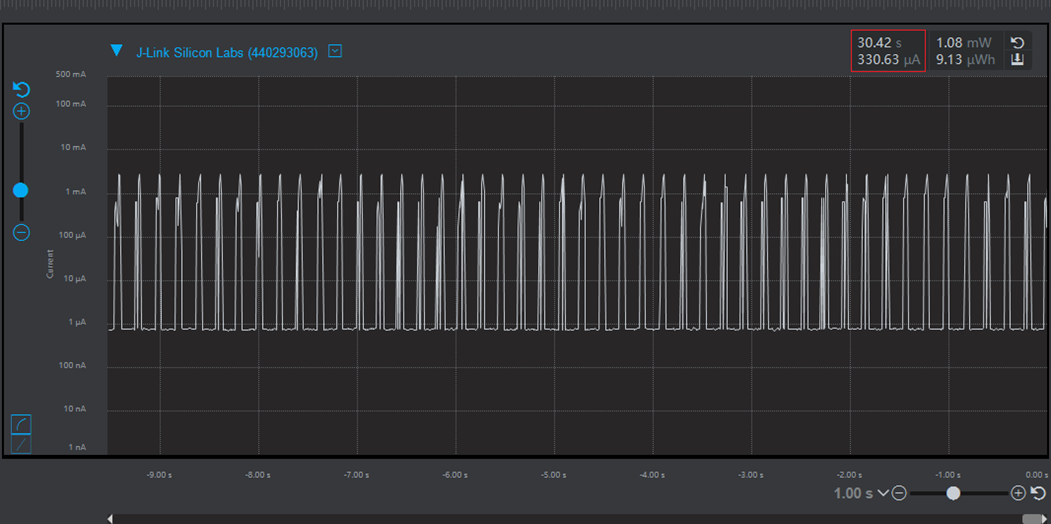Viewport: 1051px width, 524px height.
Task: Click the 0.00 s time axis label
Action: tap(1036, 475)
